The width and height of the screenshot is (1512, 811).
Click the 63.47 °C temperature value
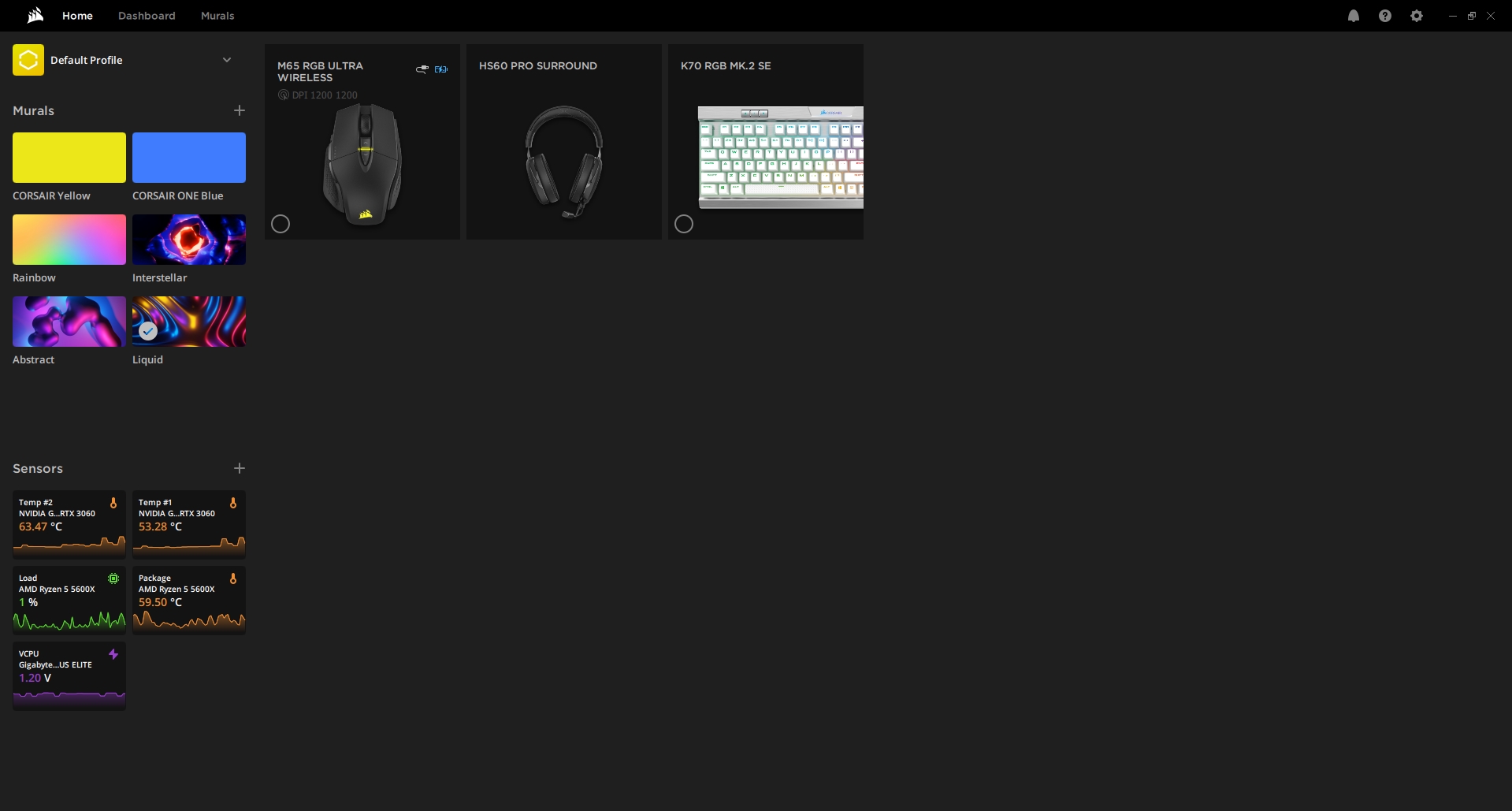click(x=40, y=526)
